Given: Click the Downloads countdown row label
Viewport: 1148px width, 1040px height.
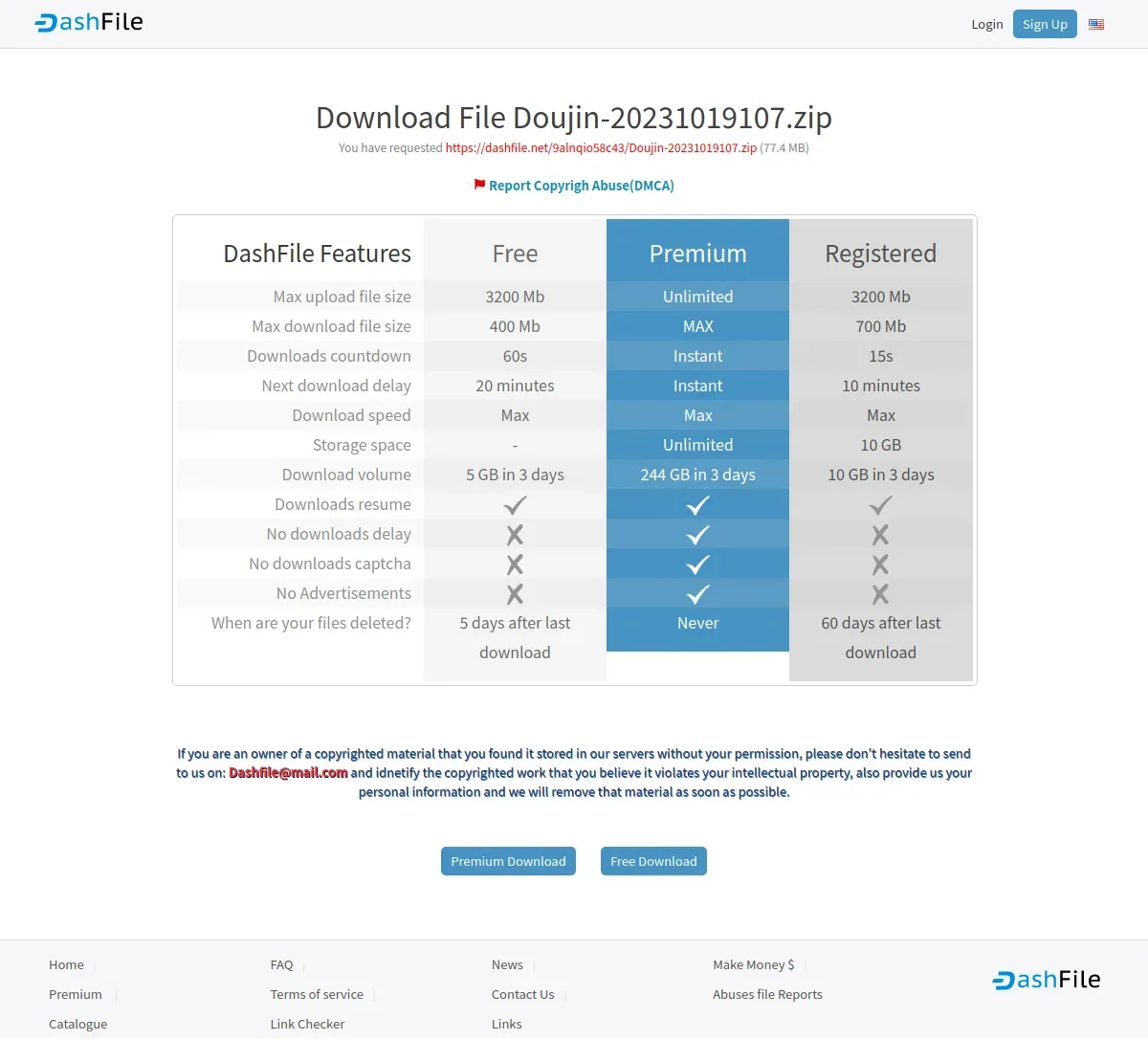Looking at the screenshot, I should (x=329, y=356).
